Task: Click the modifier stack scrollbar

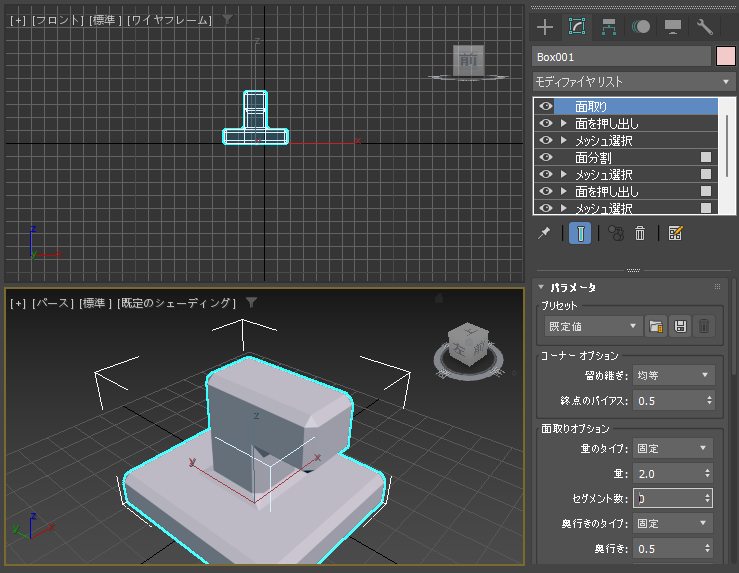Action: pyautogui.click(x=727, y=145)
